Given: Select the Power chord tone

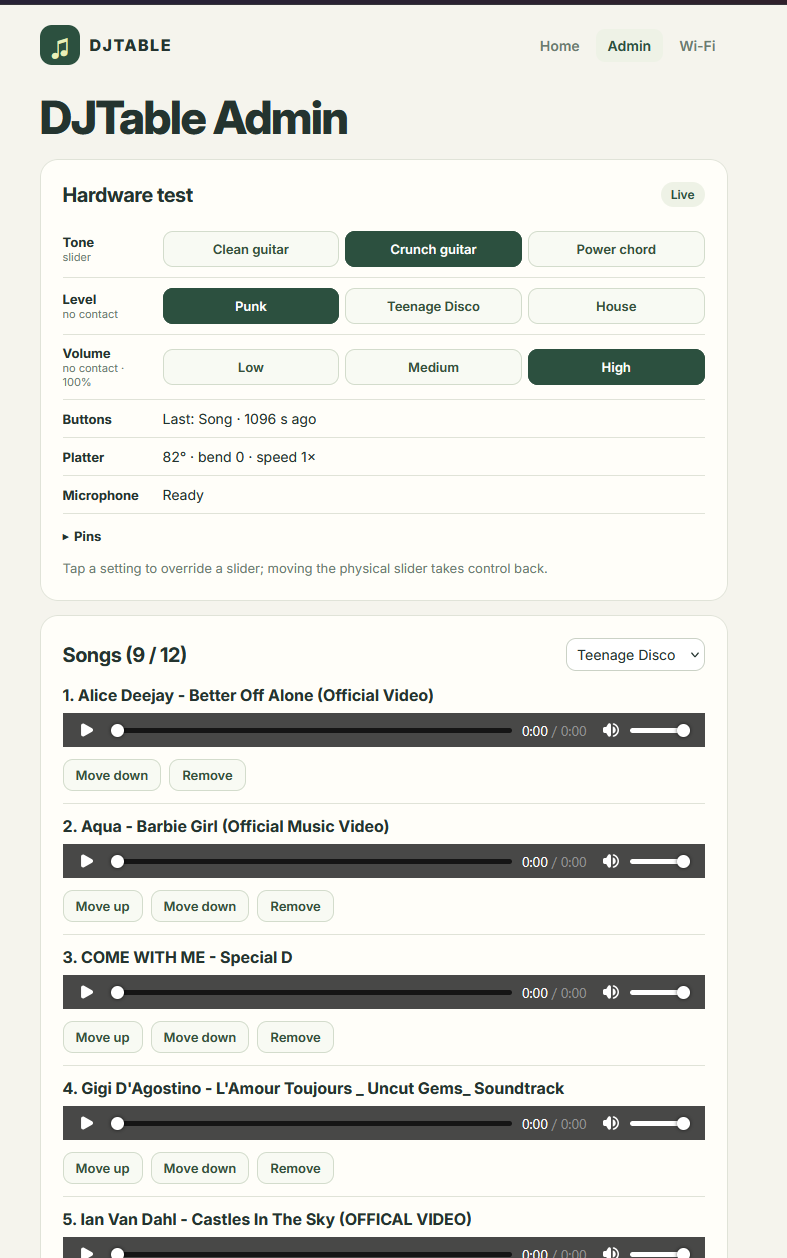Looking at the screenshot, I should (616, 249).
